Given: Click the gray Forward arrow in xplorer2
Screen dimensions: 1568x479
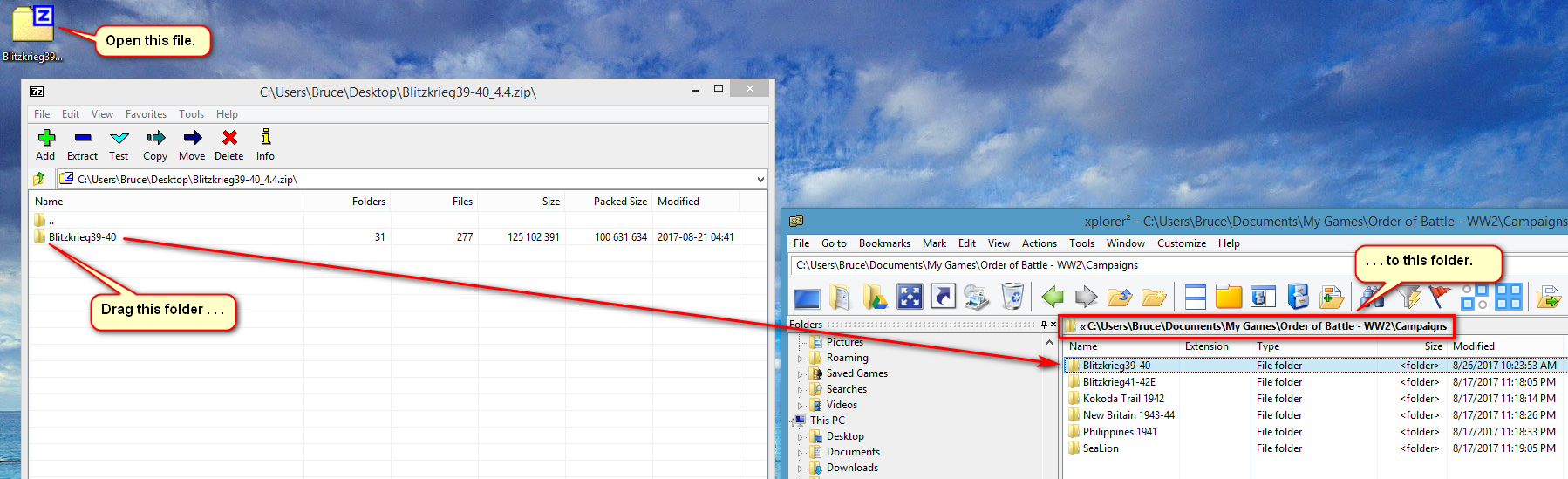Looking at the screenshot, I should (x=1086, y=298).
